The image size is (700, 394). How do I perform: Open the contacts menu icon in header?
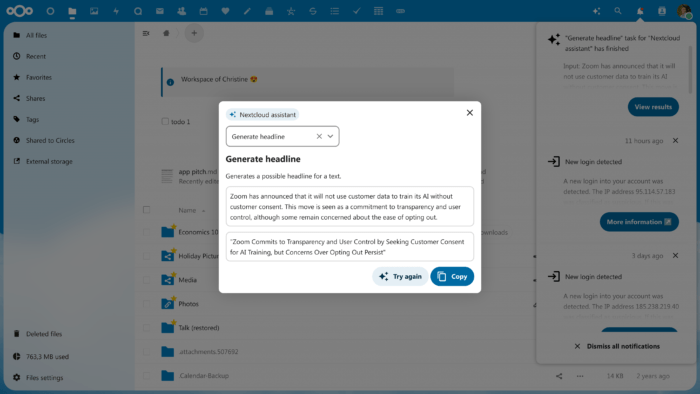click(662, 11)
